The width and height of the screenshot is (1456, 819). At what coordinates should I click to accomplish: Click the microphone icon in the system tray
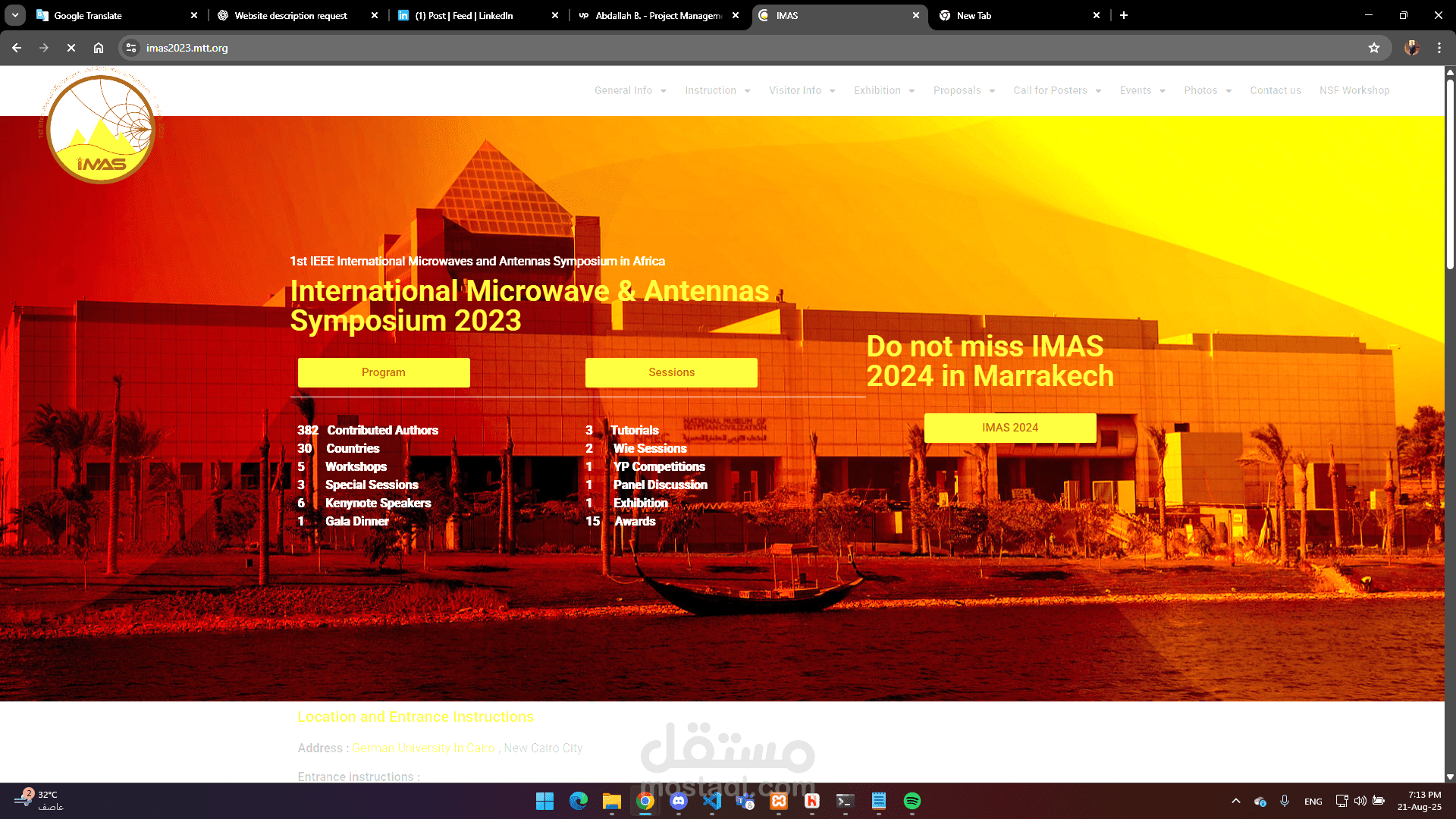click(x=1285, y=801)
